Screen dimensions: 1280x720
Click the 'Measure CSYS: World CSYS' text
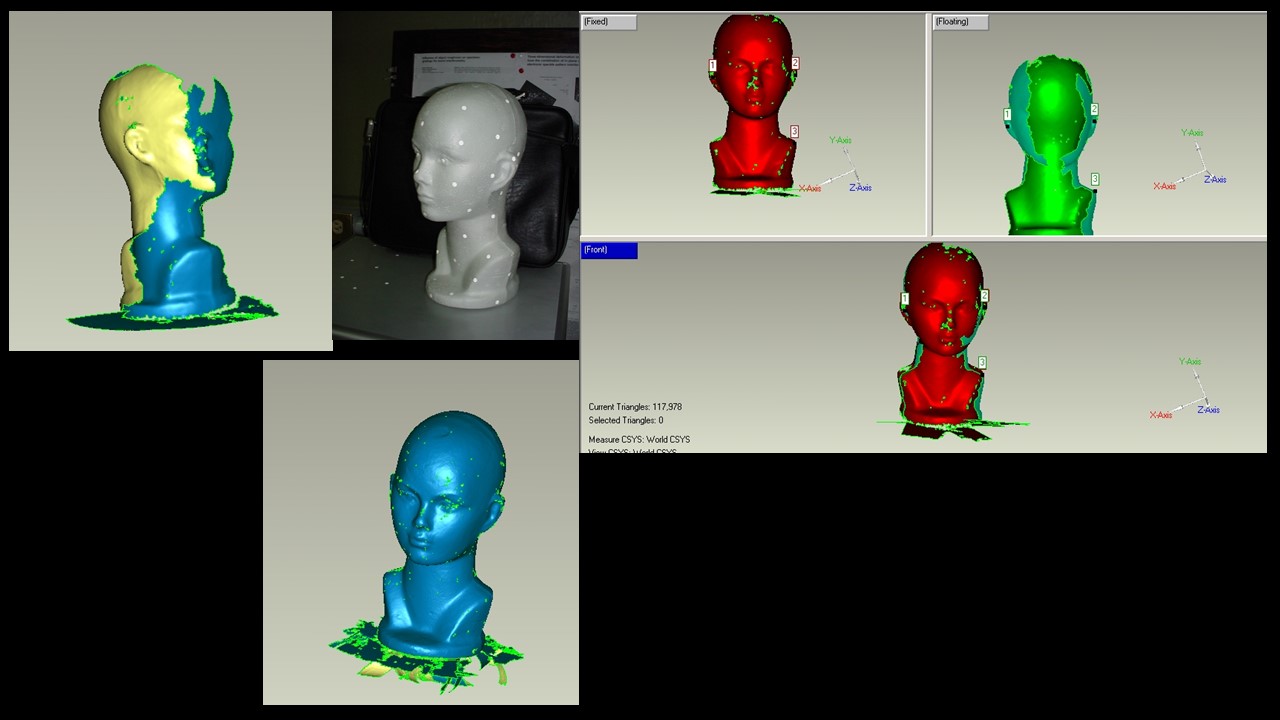(x=639, y=440)
